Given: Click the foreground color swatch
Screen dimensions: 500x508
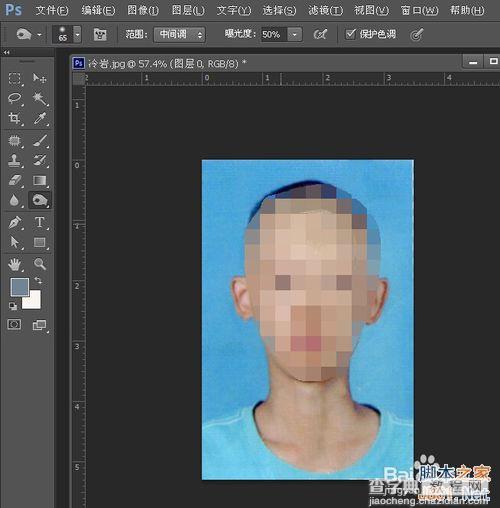Looking at the screenshot, I should pos(19,287).
